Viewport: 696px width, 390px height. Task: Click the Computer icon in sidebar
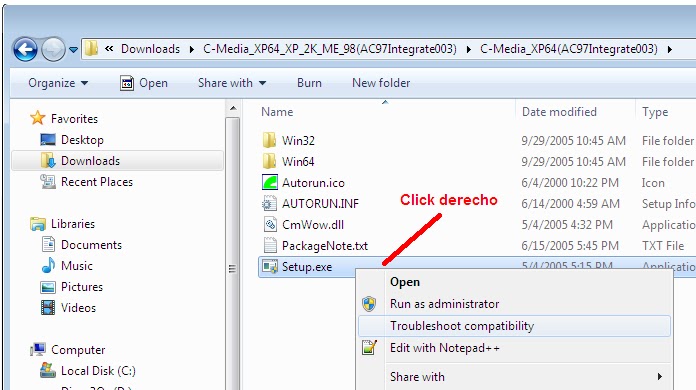(x=38, y=350)
